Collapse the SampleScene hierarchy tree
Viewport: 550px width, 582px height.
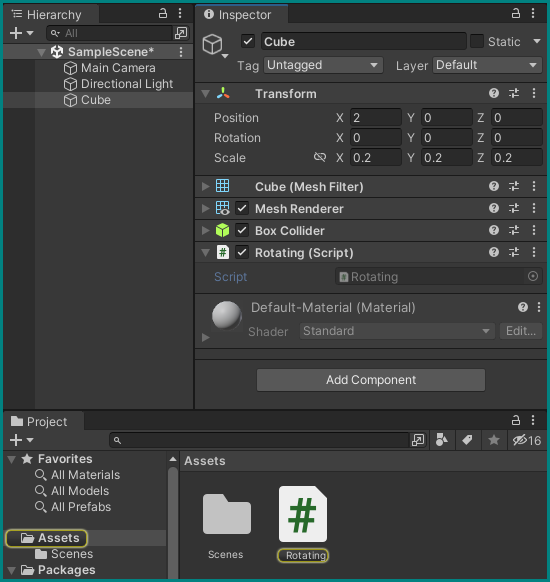(42, 52)
